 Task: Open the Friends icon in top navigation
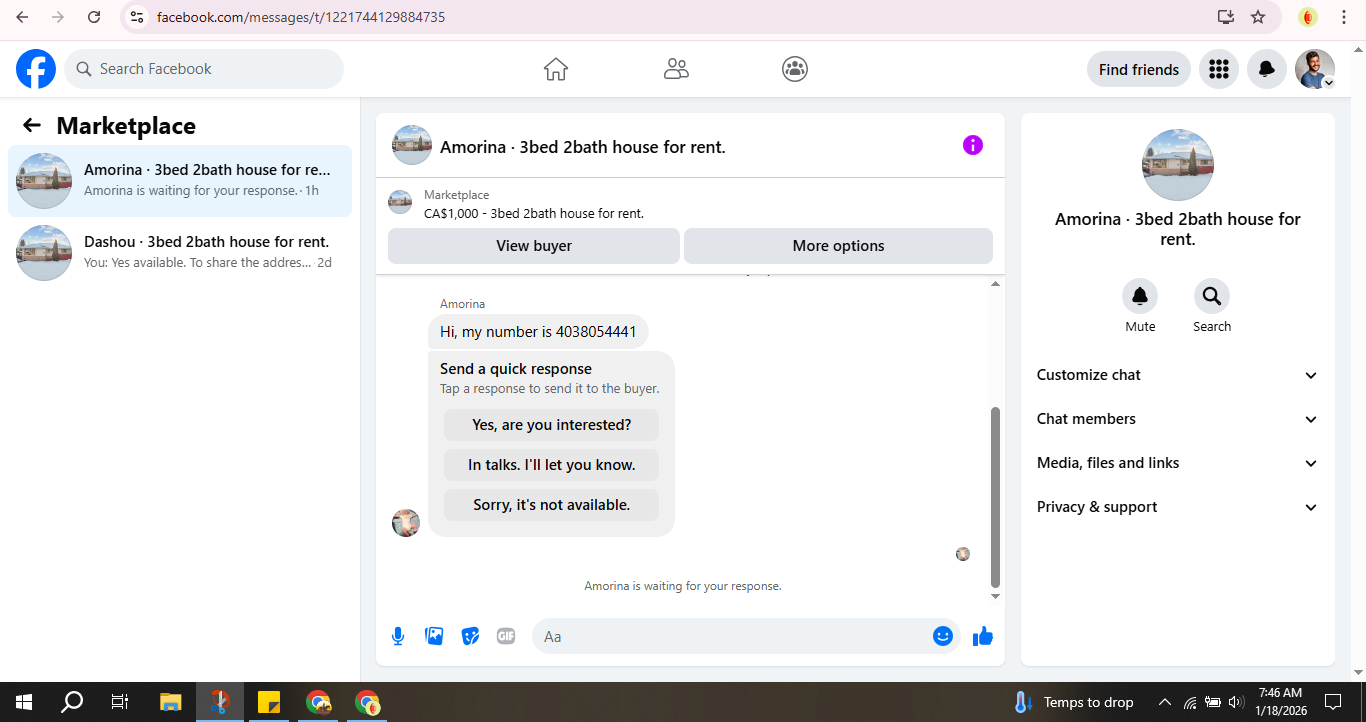pyautogui.click(x=676, y=69)
